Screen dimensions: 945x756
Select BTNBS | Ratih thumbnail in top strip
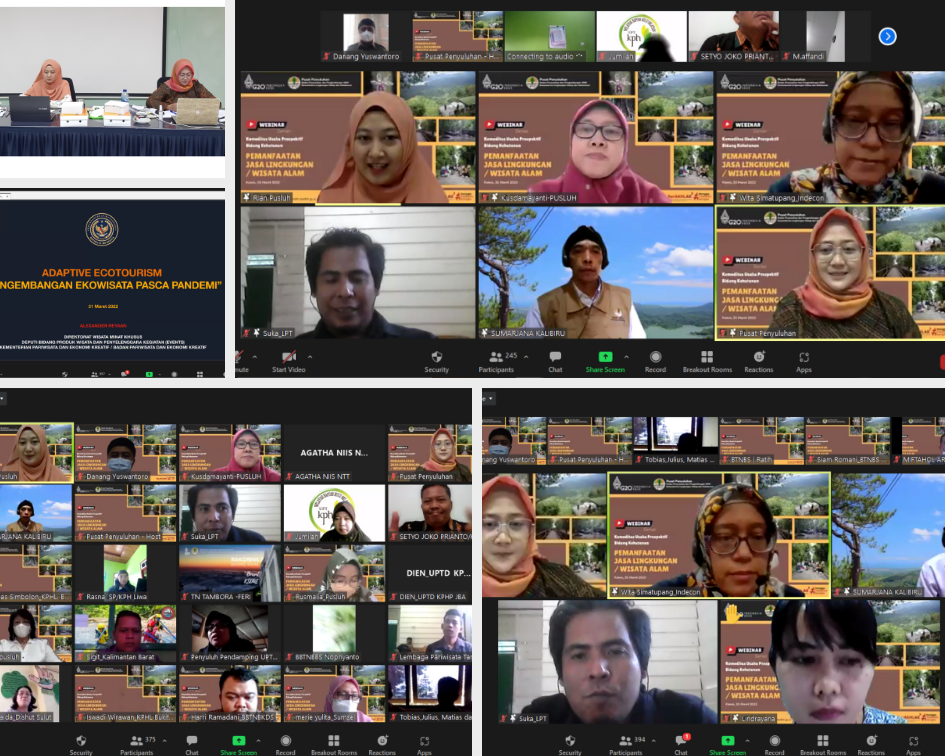click(761, 441)
